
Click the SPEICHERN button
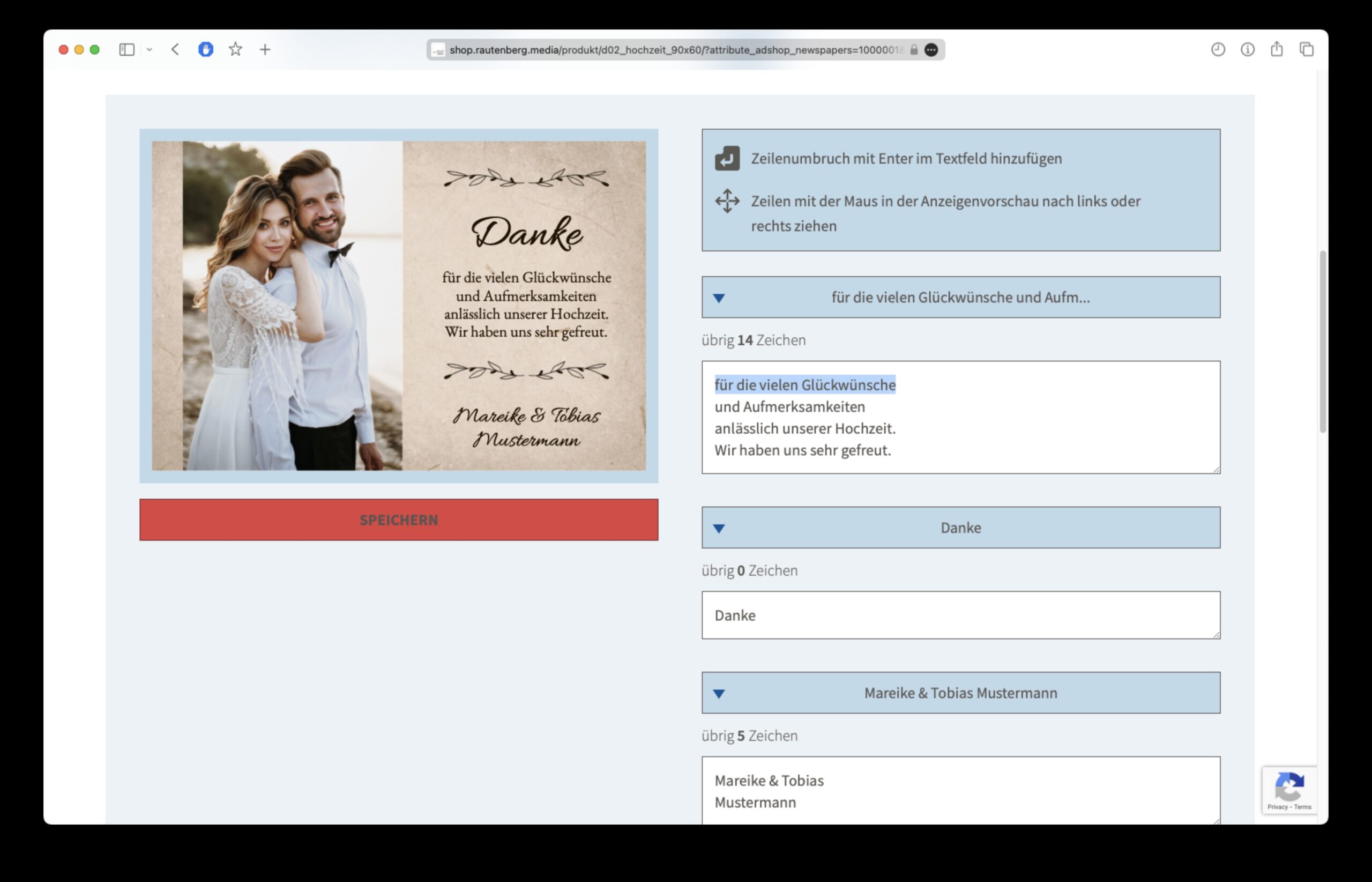pyautogui.click(x=399, y=520)
